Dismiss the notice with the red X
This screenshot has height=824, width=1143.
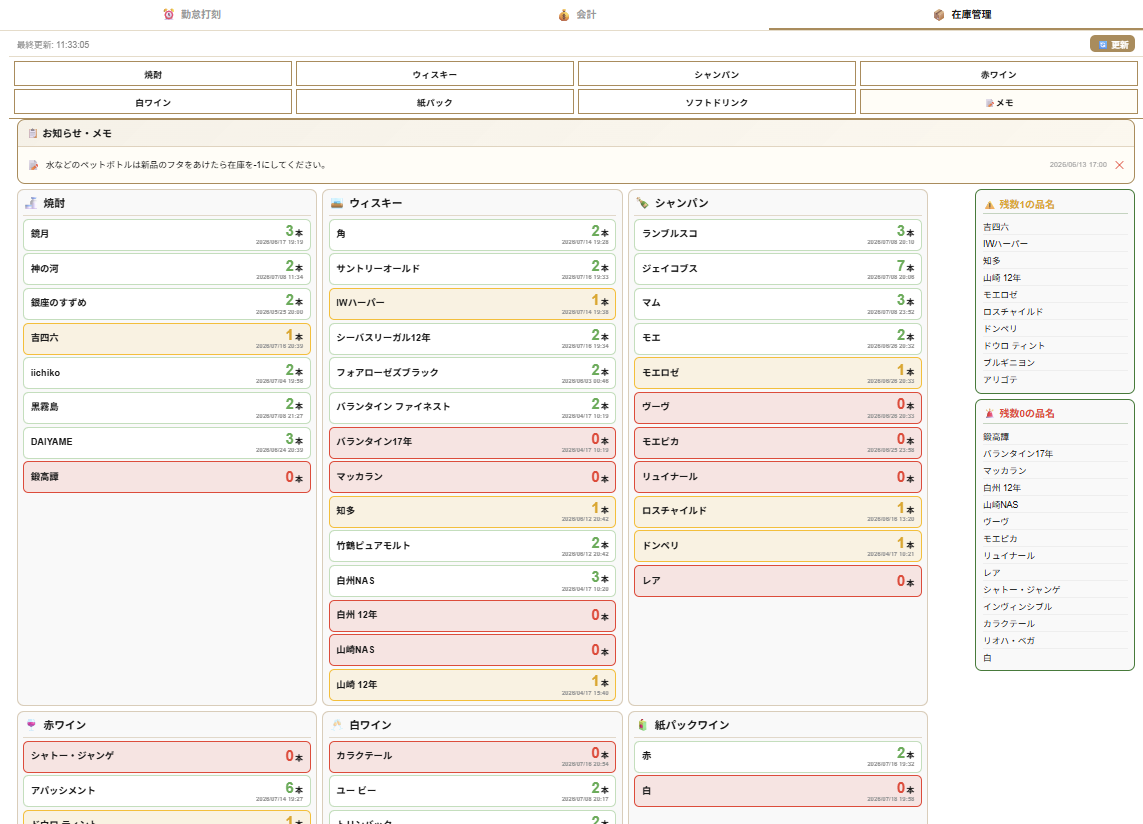[1120, 165]
